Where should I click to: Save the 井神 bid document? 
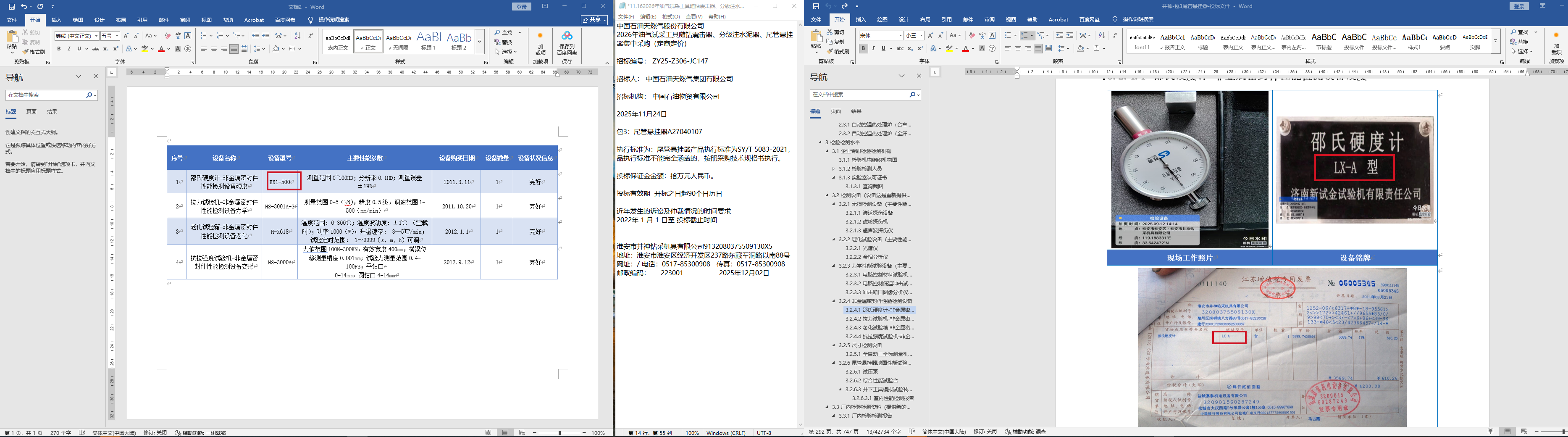point(816,7)
